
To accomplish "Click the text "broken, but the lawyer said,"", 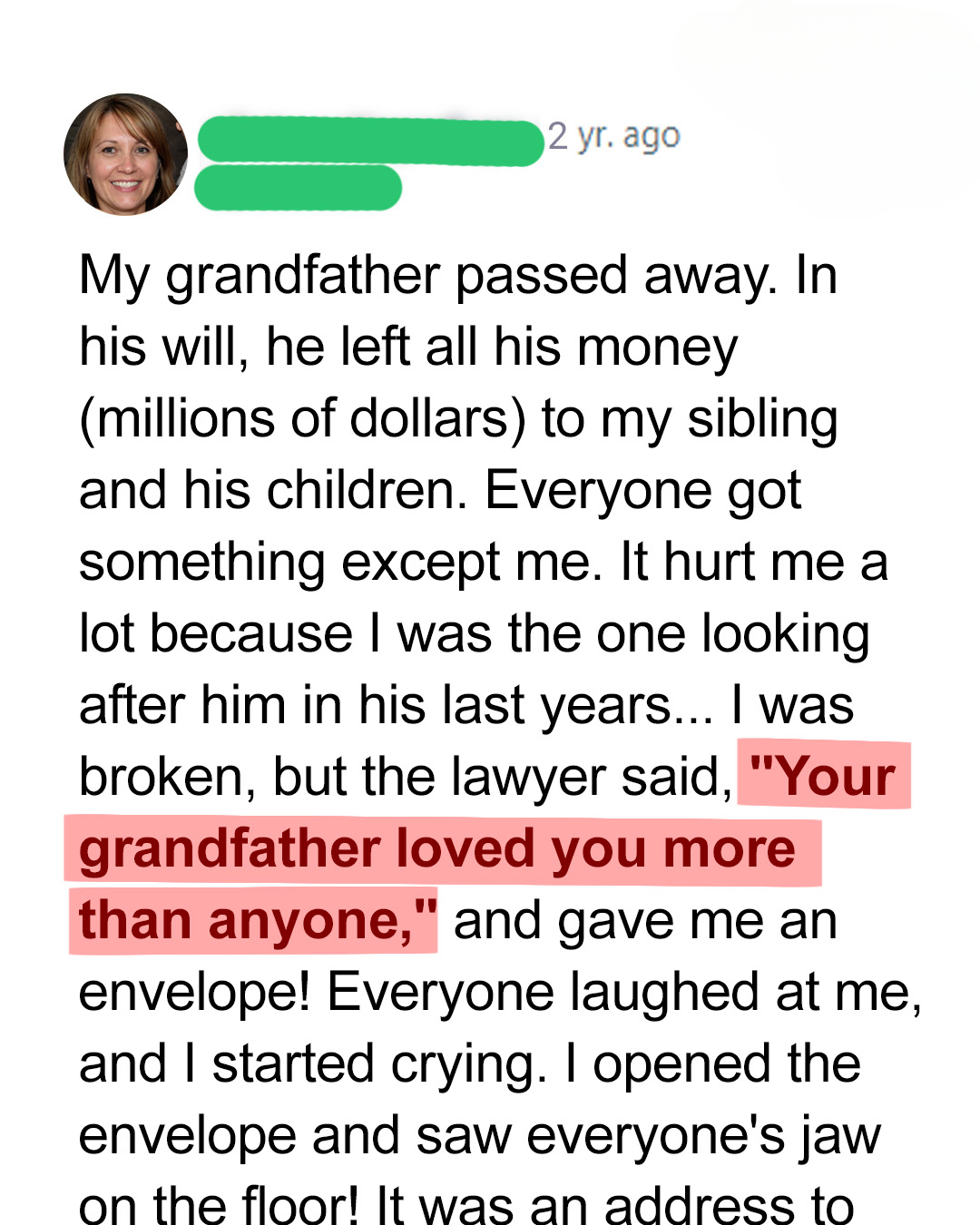I will click(x=406, y=778).
